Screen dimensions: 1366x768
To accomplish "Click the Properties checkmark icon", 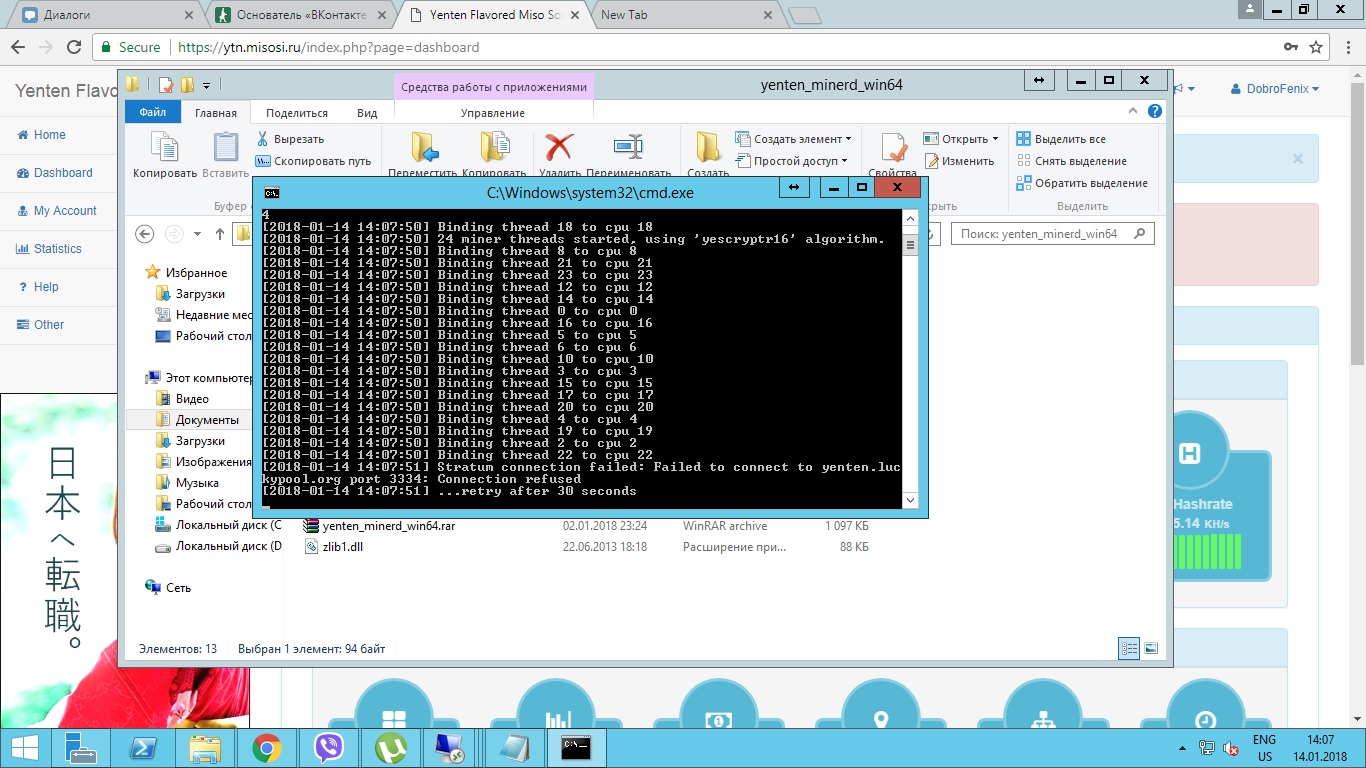I will (893, 148).
